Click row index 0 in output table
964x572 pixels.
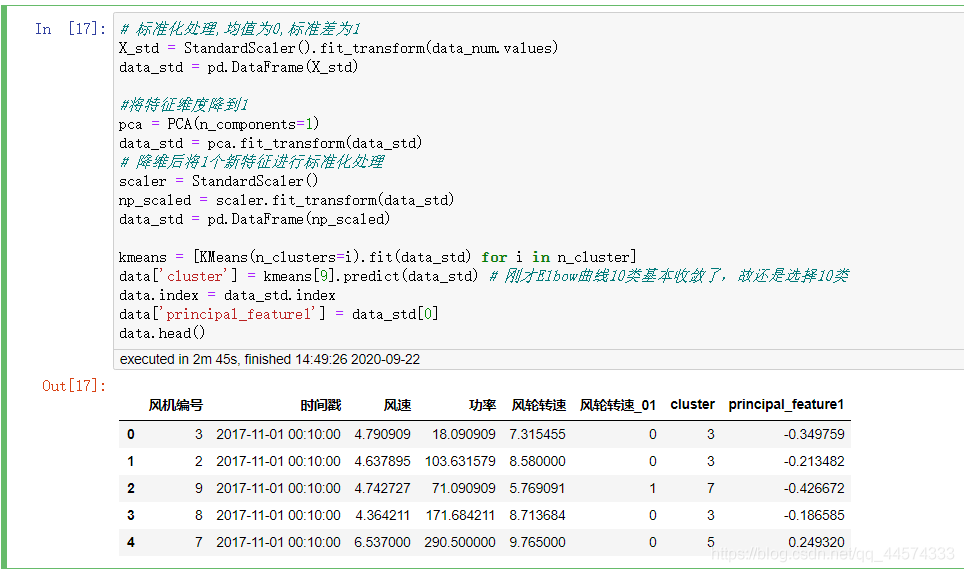(x=130, y=434)
